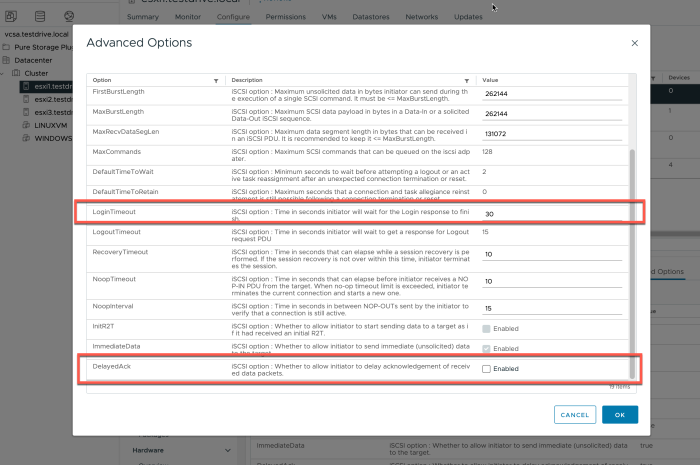Select the LINUXVM virtual machine icon

point(27,125)
